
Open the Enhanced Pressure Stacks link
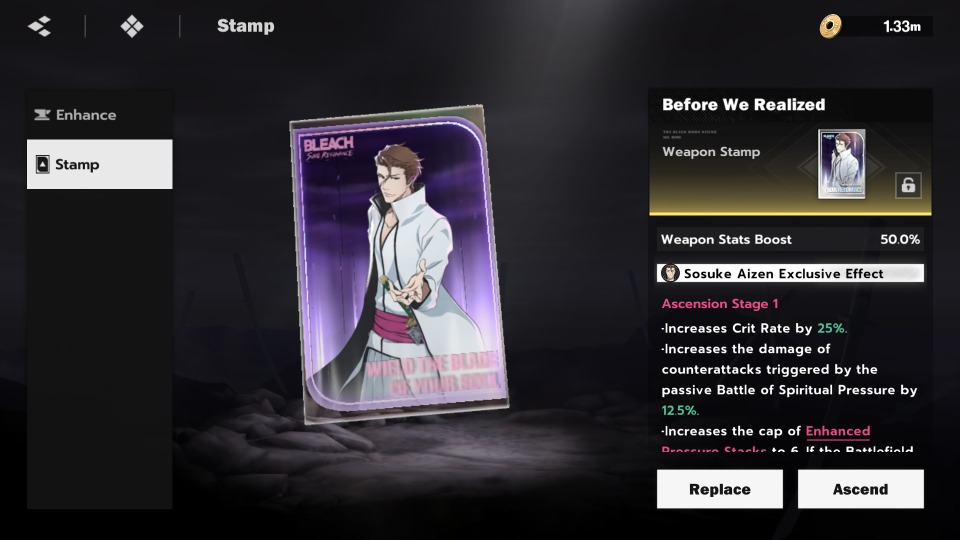click(838, 431)
